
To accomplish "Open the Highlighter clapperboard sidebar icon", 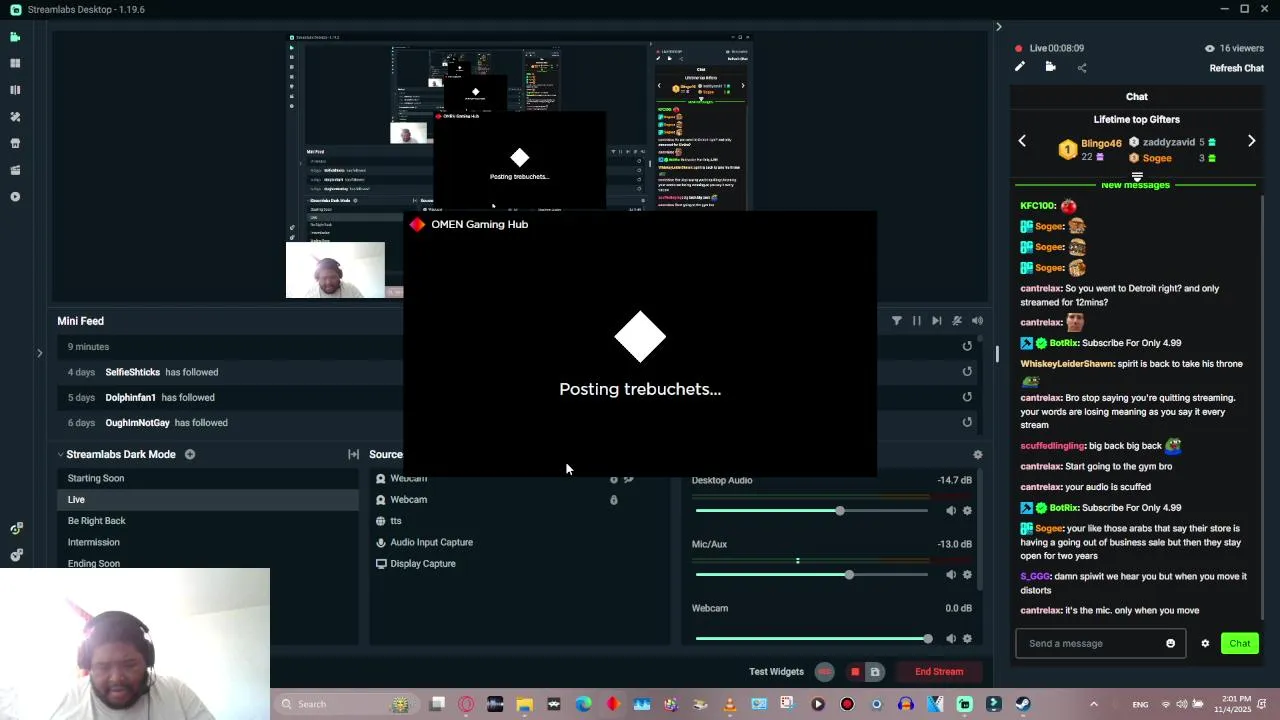I will tap(15, 170).
